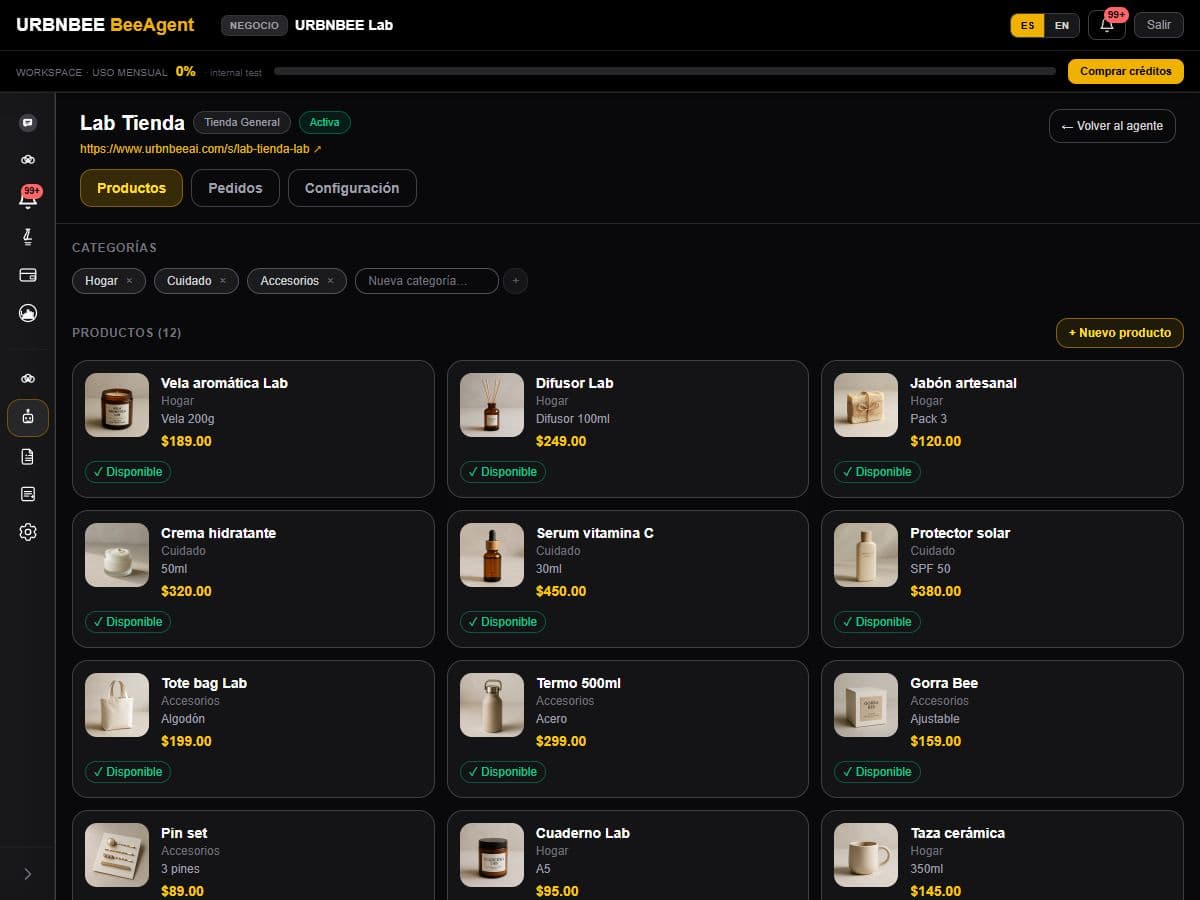
Task: Click the Tienda General badge
Action: pos(242,122)
